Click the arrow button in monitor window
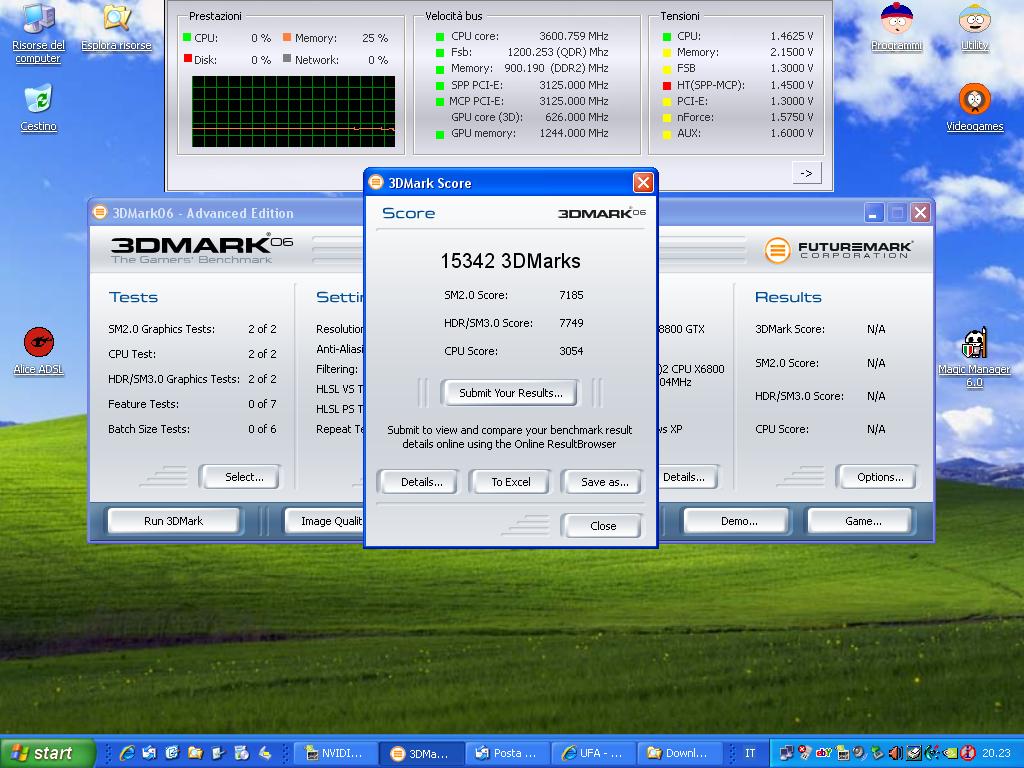The width and height of the screenshot is (1024, 768). 807,173
